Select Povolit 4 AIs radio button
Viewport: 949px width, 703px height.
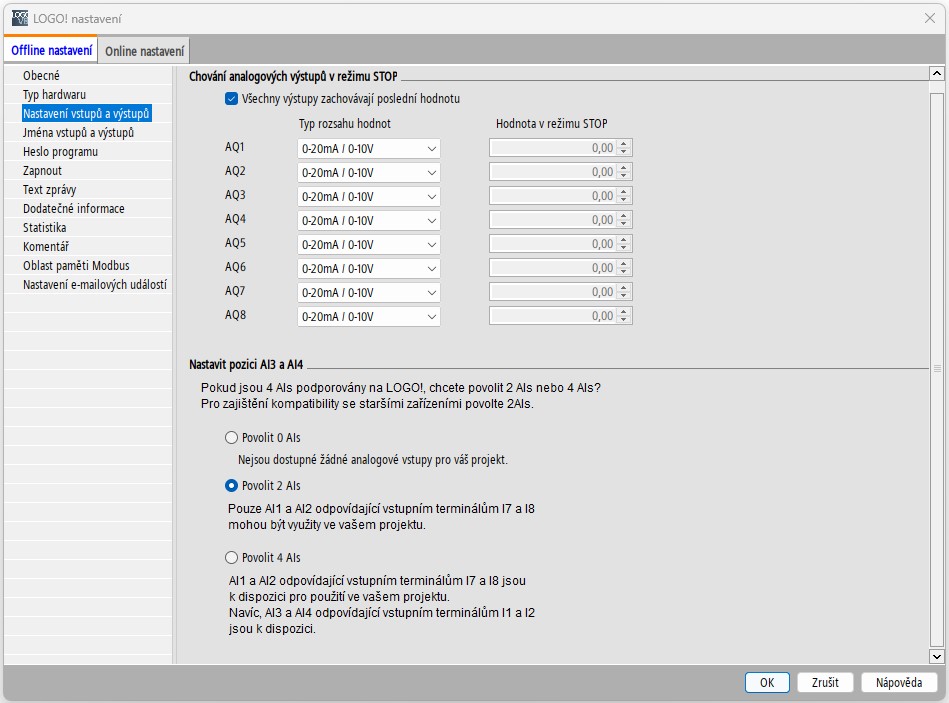point(231,557)
